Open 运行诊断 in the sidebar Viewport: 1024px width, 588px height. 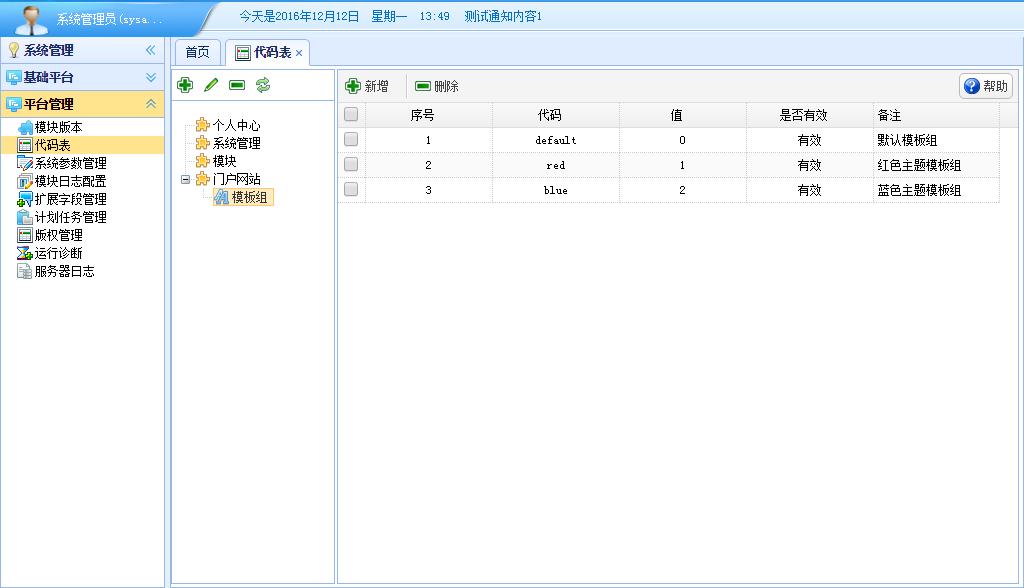(58, 253)
